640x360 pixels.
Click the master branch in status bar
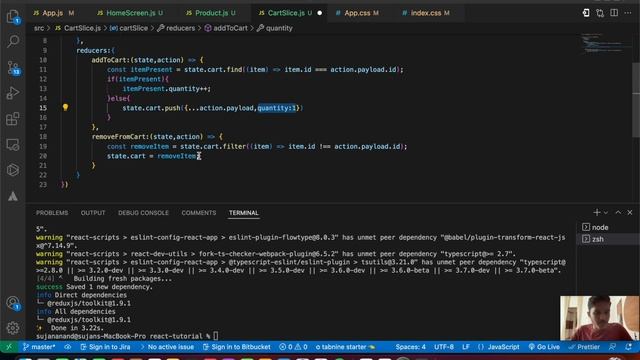[39, 347]
